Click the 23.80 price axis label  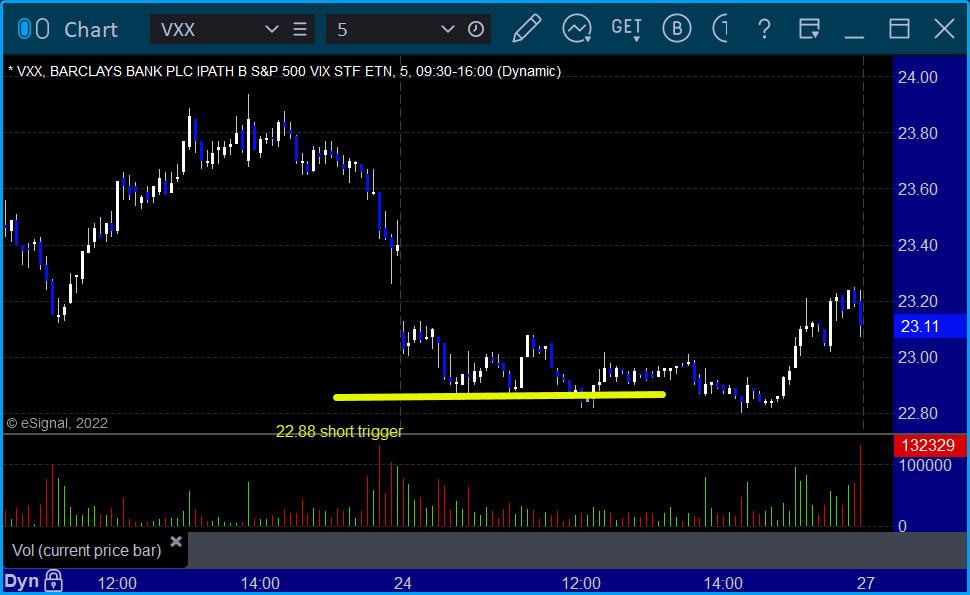click(x=917, y=133)
